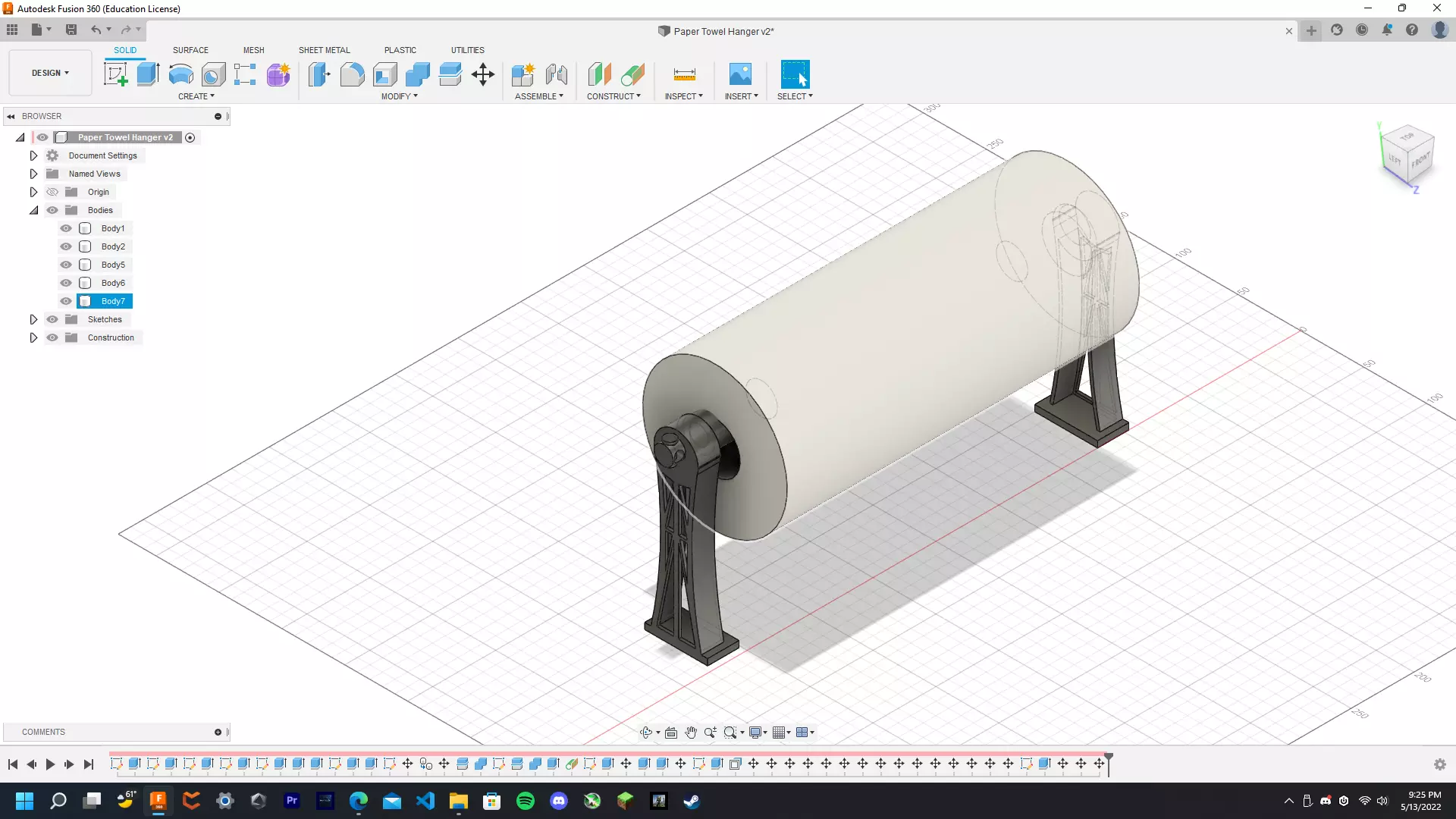Open the Data Panel grid icon

(12, 30)
